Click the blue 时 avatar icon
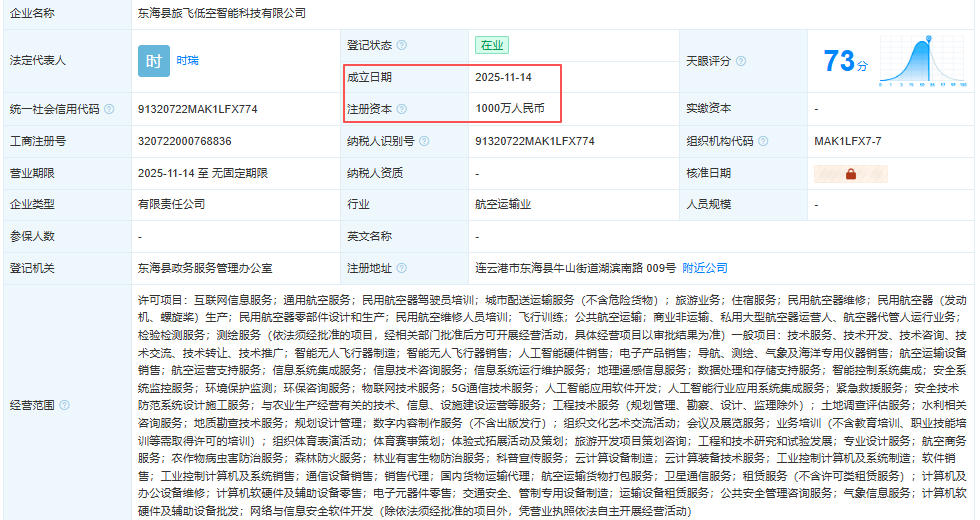This screenshot has width=980, height=520. tap(153, 60)
